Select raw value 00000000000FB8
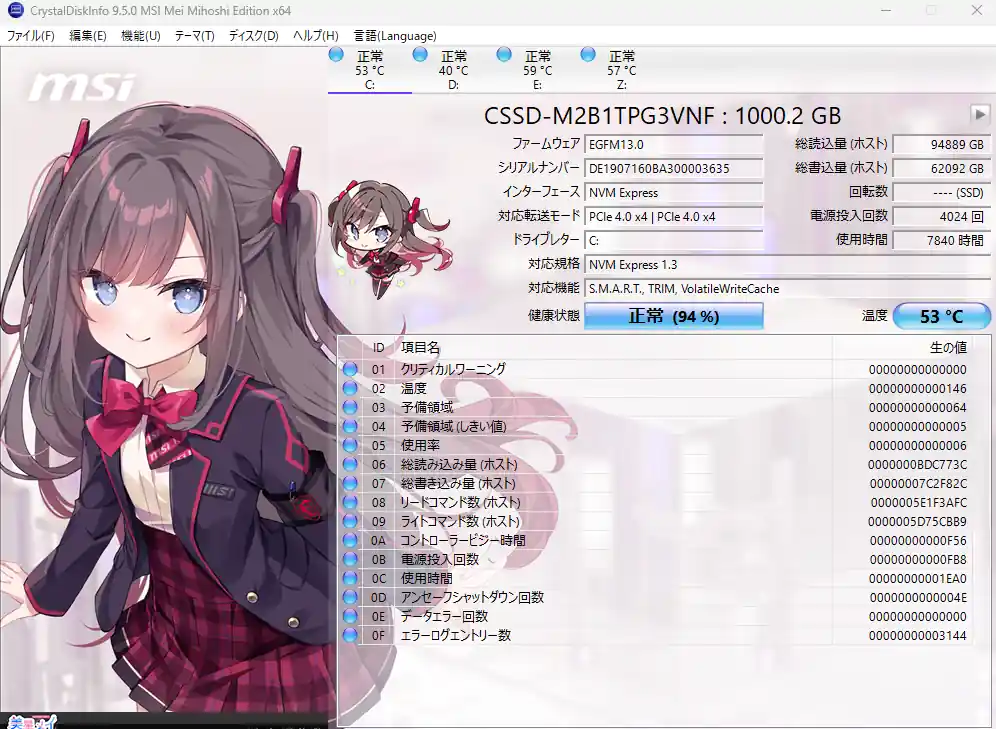This screenshot has width=996, height=729. coord(918,559)
